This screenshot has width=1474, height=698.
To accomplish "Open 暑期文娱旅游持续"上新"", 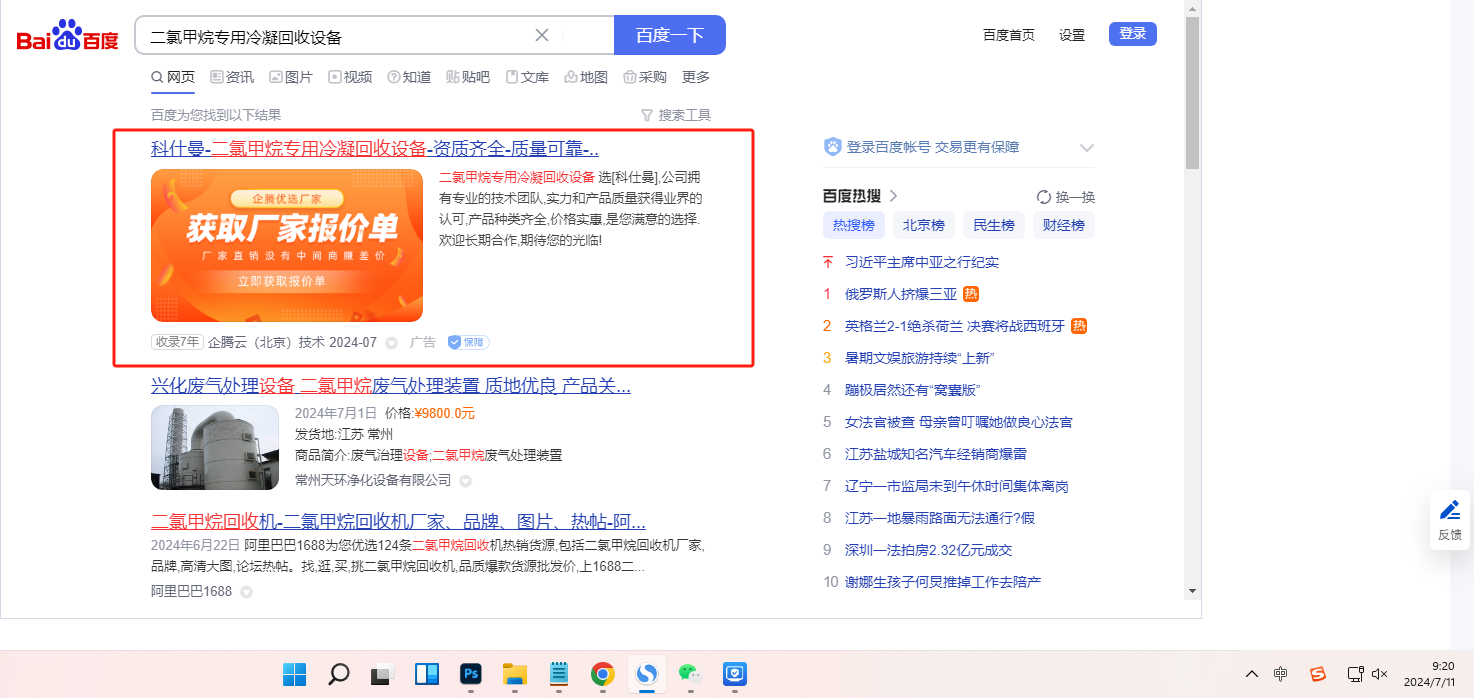I will click(x=919, y=358).
